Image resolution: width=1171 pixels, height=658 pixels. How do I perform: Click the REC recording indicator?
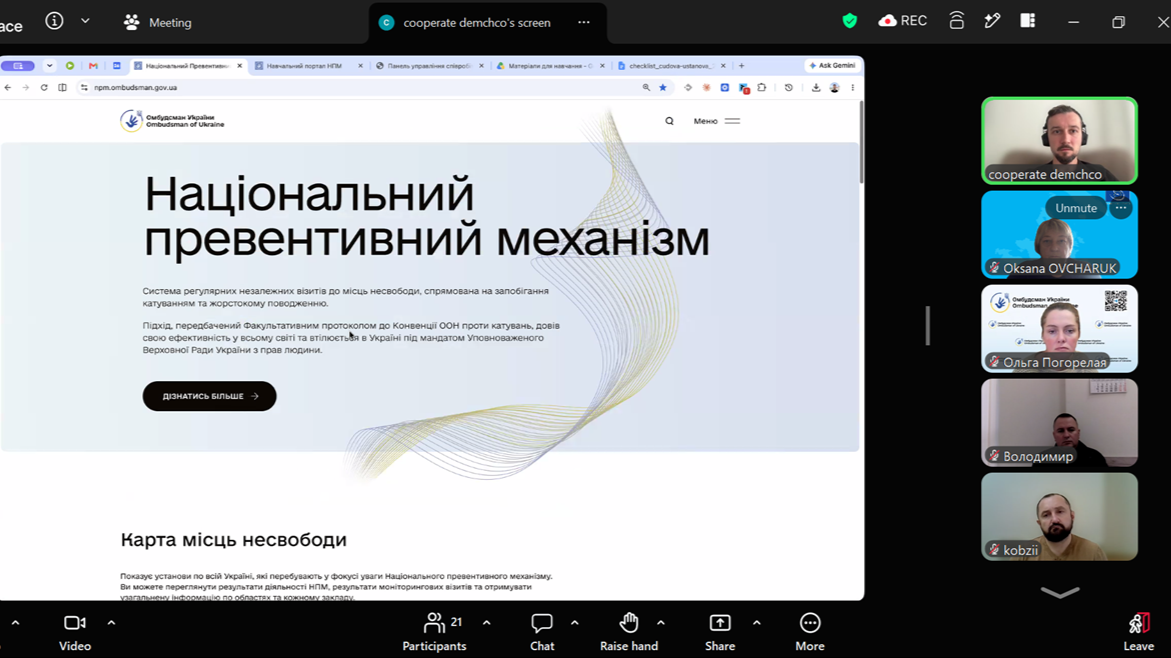pos(903,21)
